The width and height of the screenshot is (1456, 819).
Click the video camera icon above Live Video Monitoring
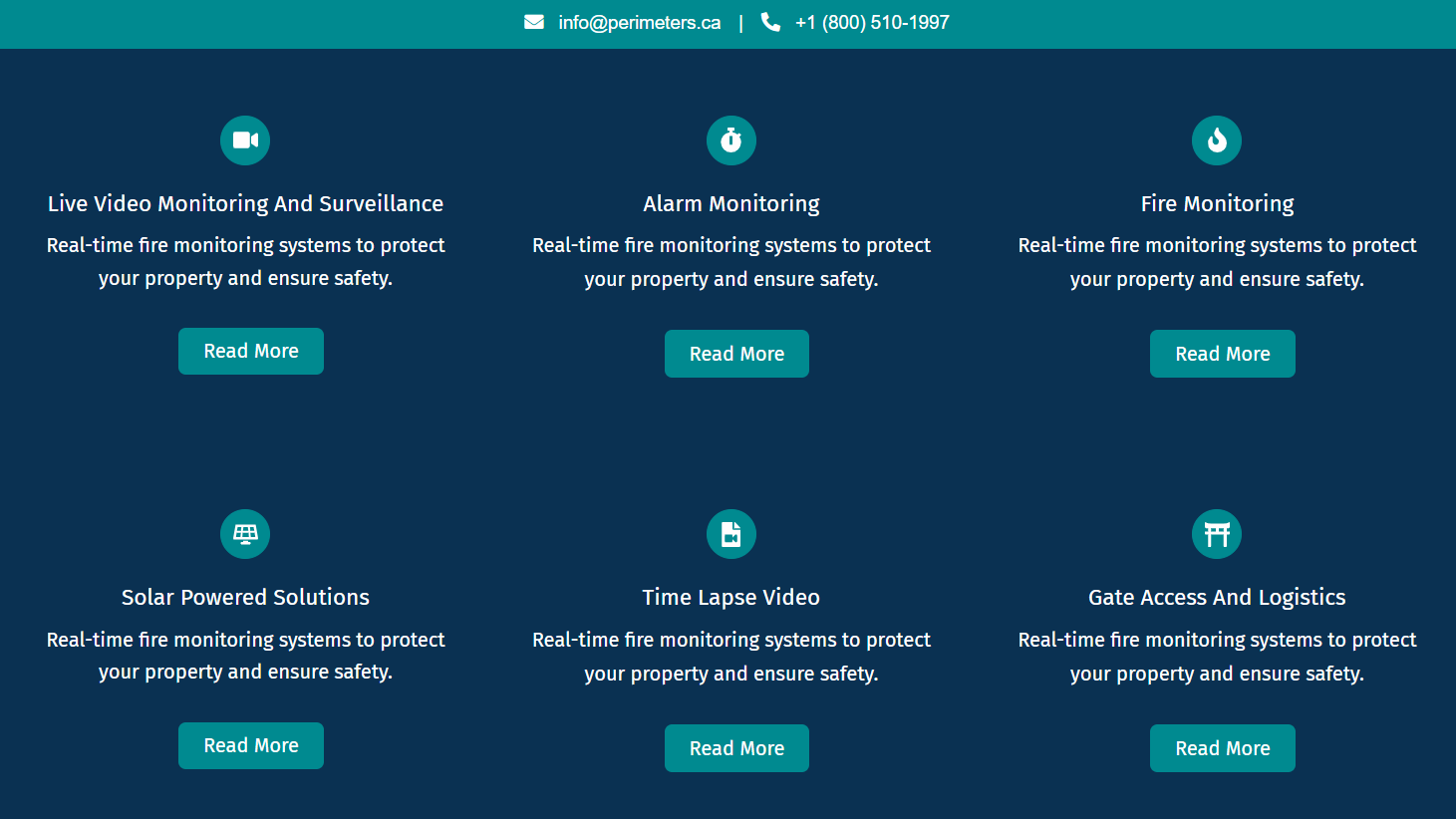[245, 140]
